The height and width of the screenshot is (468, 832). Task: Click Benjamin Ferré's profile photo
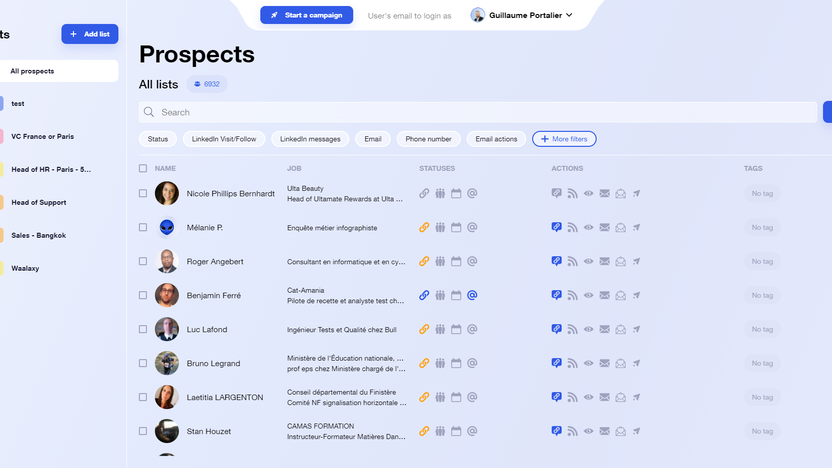pyautogui.click(x=167, y=296)
